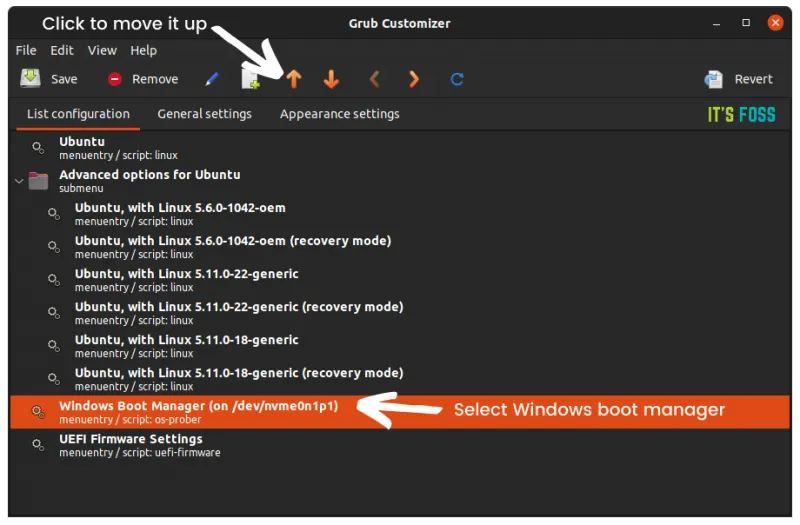Select the Windows Boot Manager entry
800x525 pixels.
click(x=198, y=412)
